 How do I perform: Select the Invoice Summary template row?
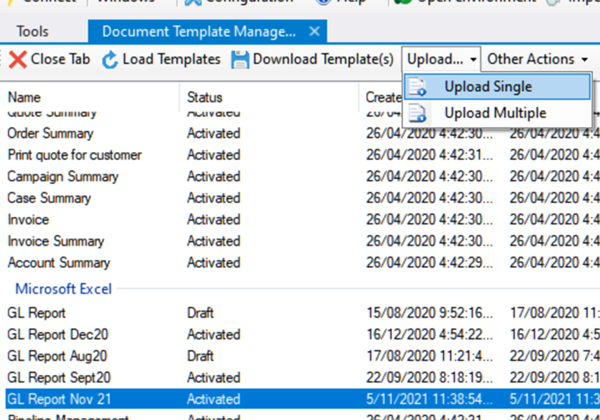(x=55, y=241)
